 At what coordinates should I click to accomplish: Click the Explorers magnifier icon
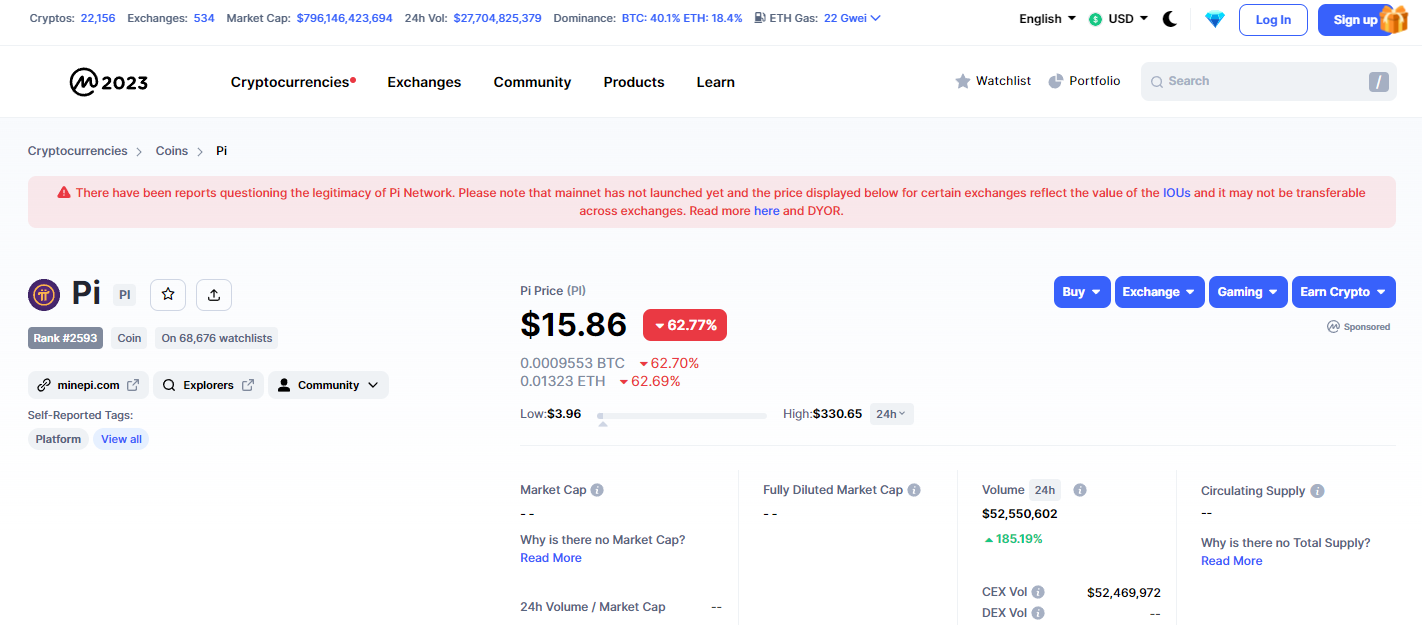[169, 385]
